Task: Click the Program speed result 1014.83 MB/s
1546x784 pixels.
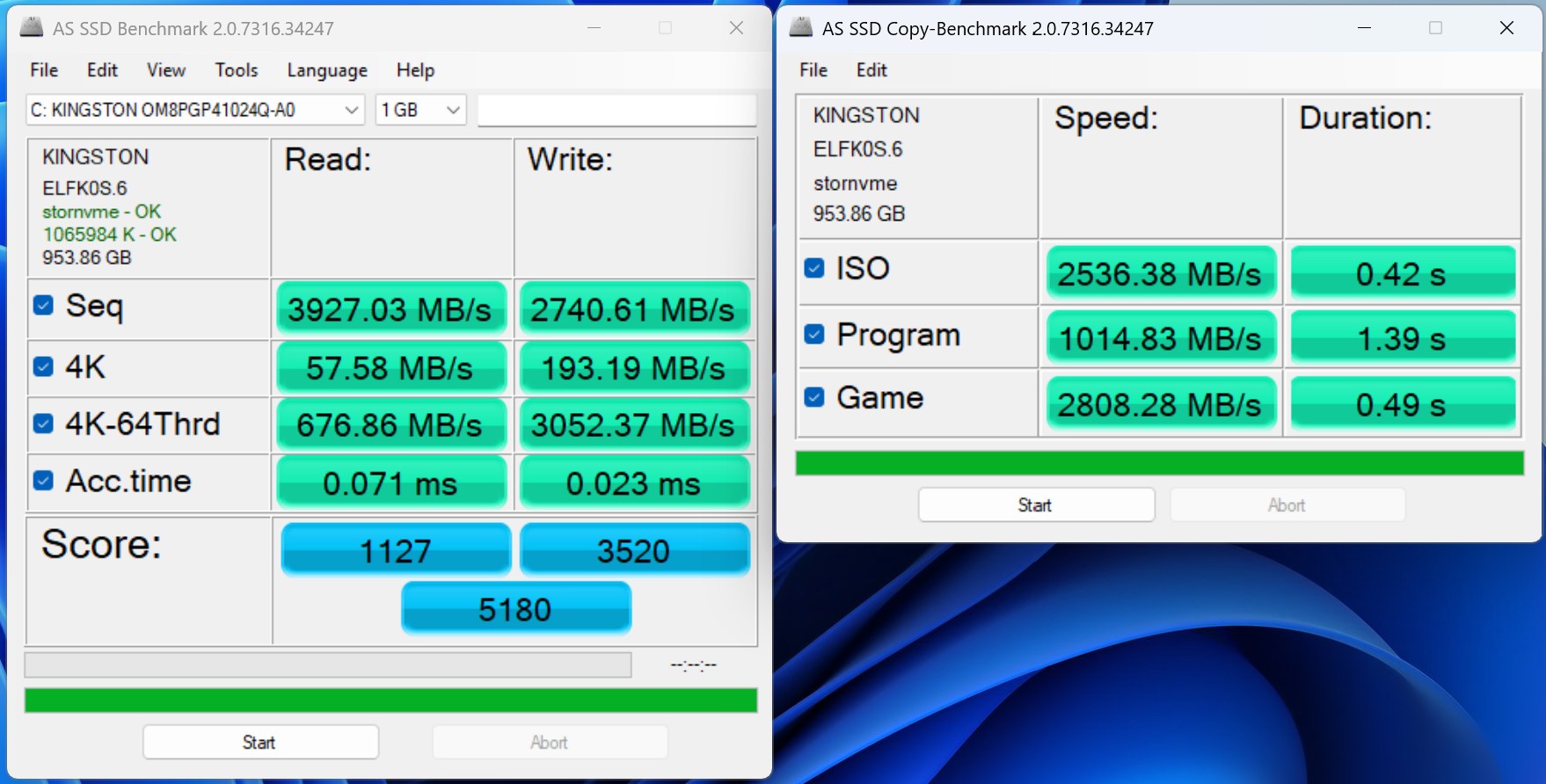Action: click(x=1161, y=338)
